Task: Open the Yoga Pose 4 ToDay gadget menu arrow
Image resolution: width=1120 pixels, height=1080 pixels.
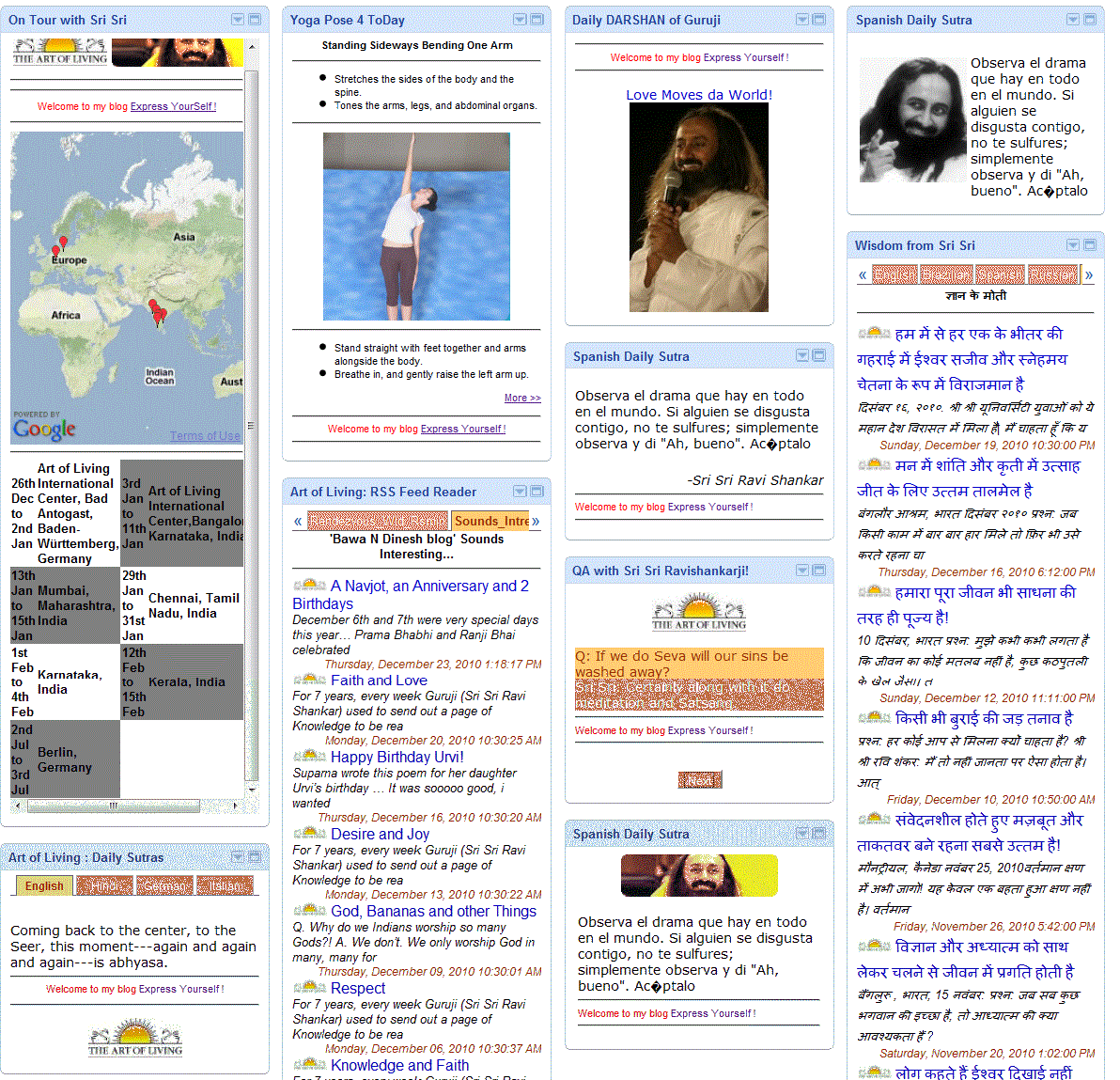Action: [520, 20]
